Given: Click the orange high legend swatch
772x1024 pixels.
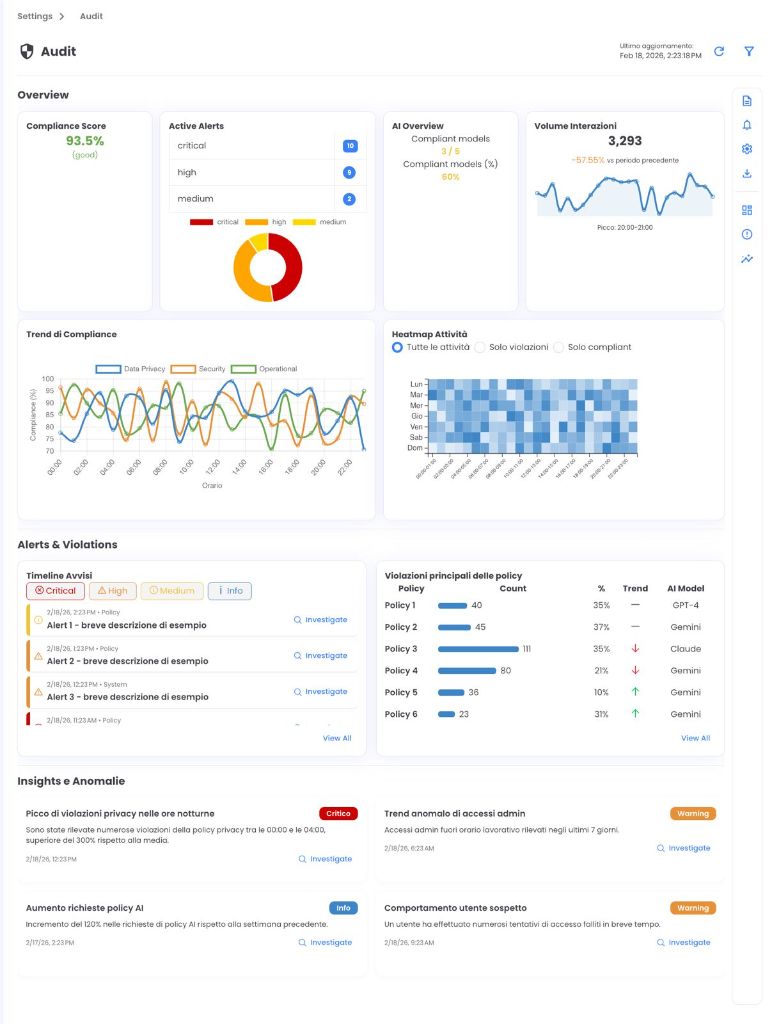Looking at the screenshot, I should [256, 222].
